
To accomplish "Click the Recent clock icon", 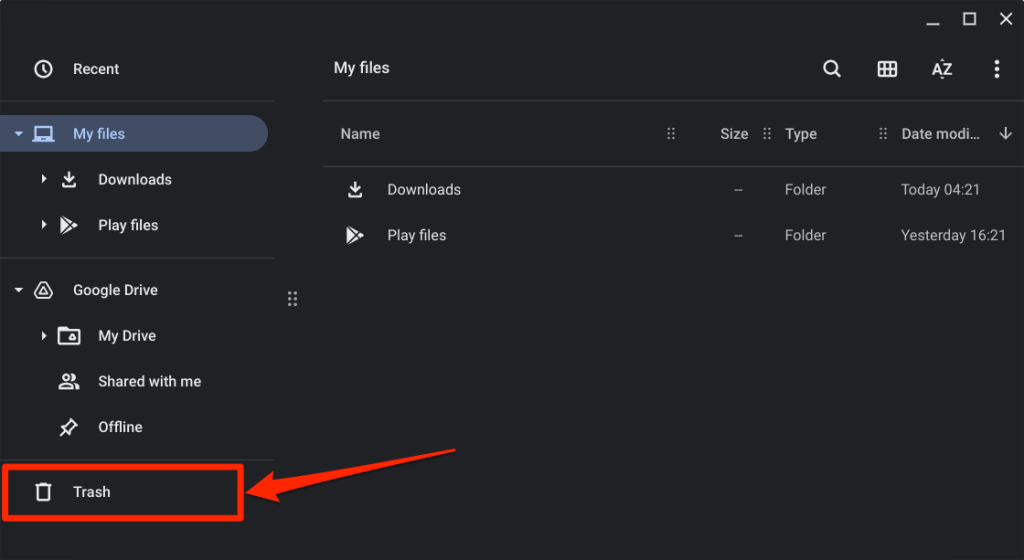I will [43, 69].
